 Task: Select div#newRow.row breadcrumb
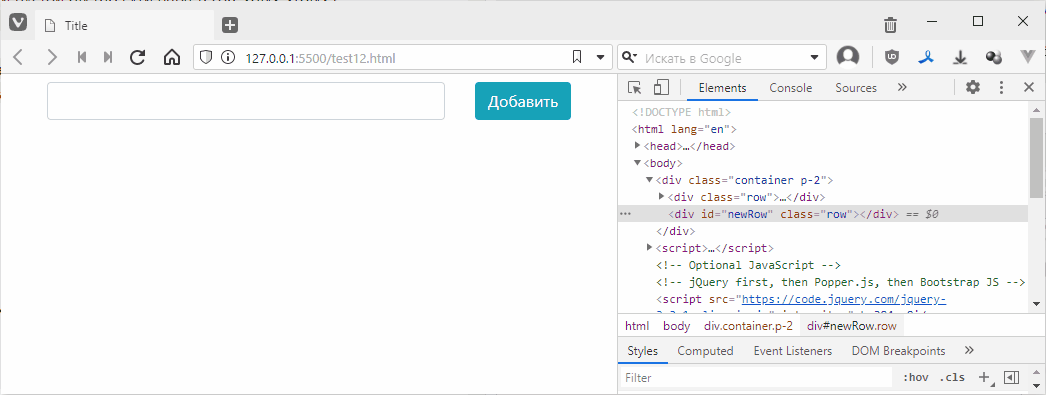click(x=852, y=326)
